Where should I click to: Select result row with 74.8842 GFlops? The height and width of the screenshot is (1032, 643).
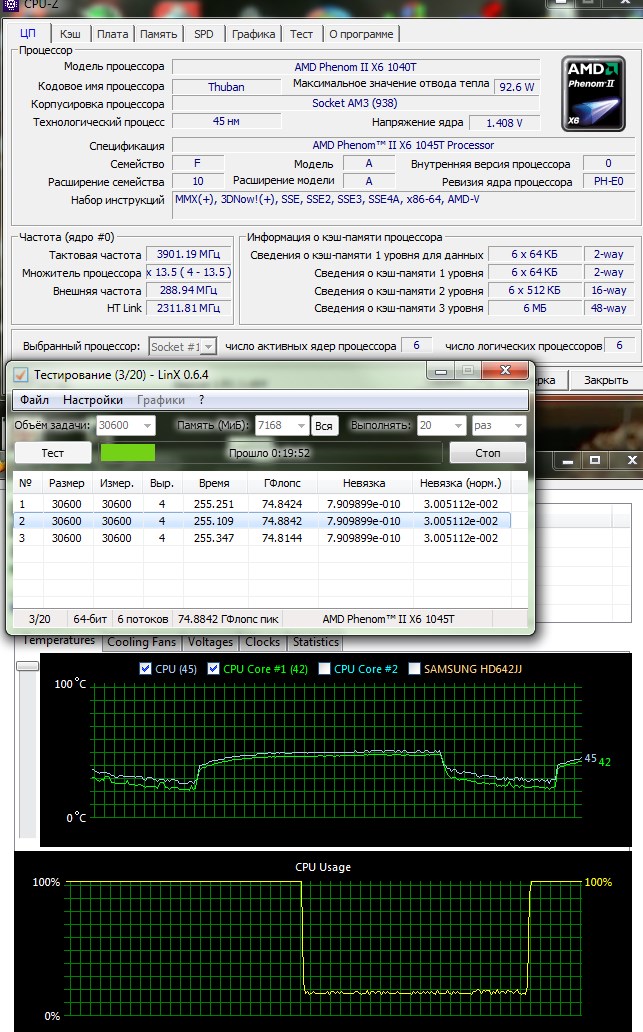(x=262, y=521)
